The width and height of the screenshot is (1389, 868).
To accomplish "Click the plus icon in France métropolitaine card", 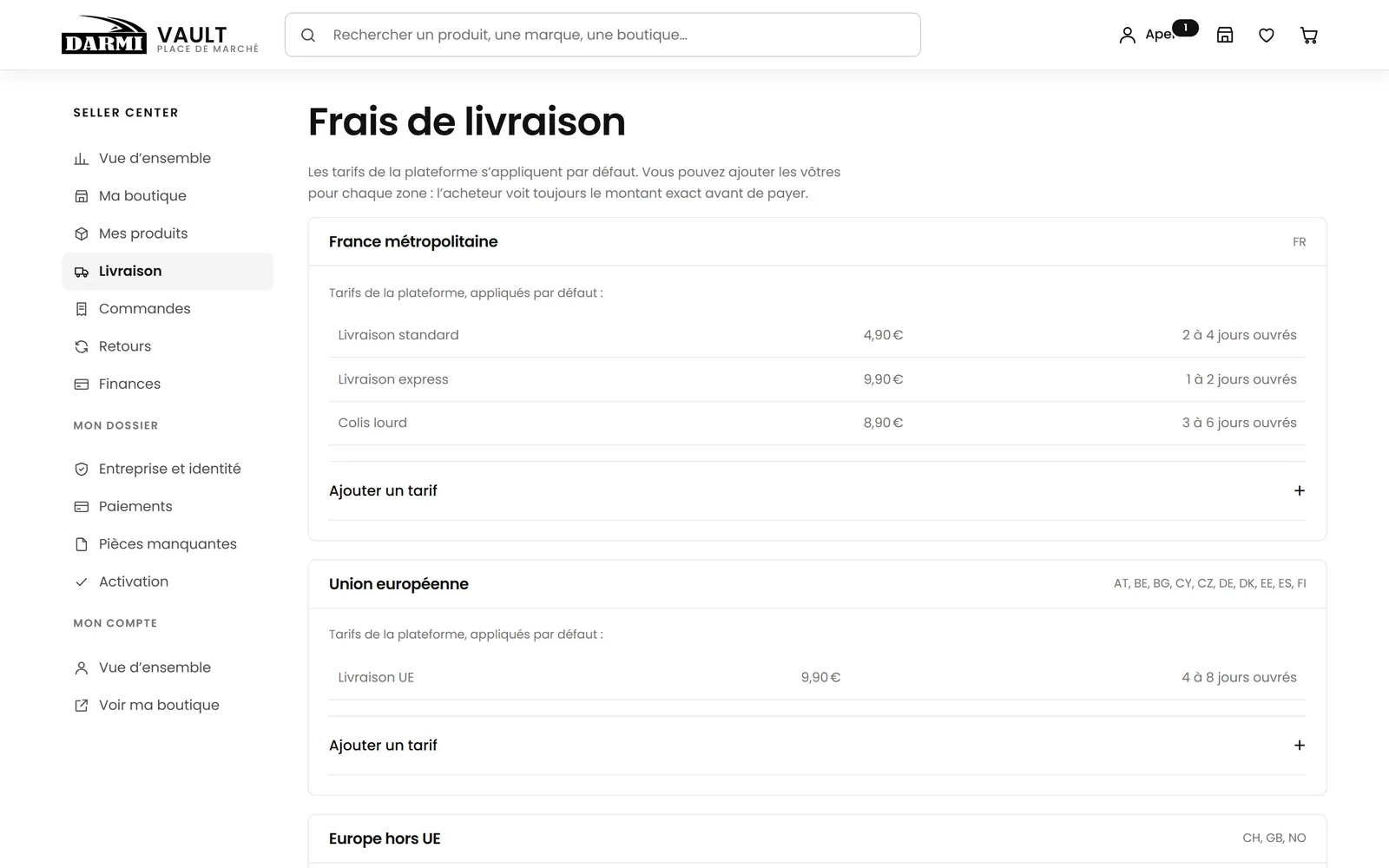I will click(1300, 490).
